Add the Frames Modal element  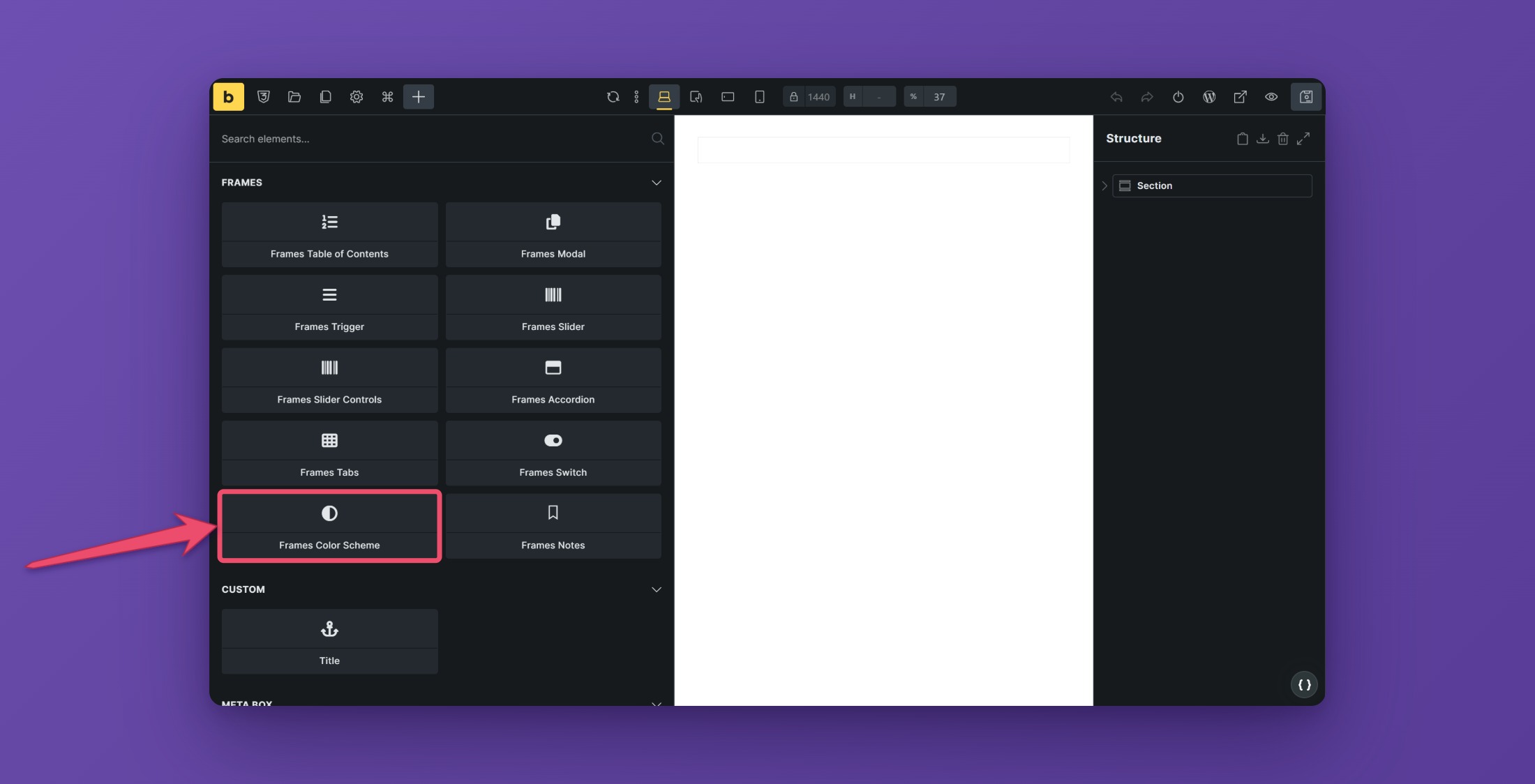pyautogui.click(x=553, y=234)
